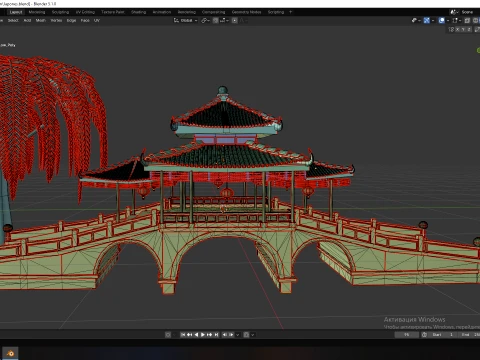Switch to the Modeling workspace tab
480x360 pixels.
[37, 12]
